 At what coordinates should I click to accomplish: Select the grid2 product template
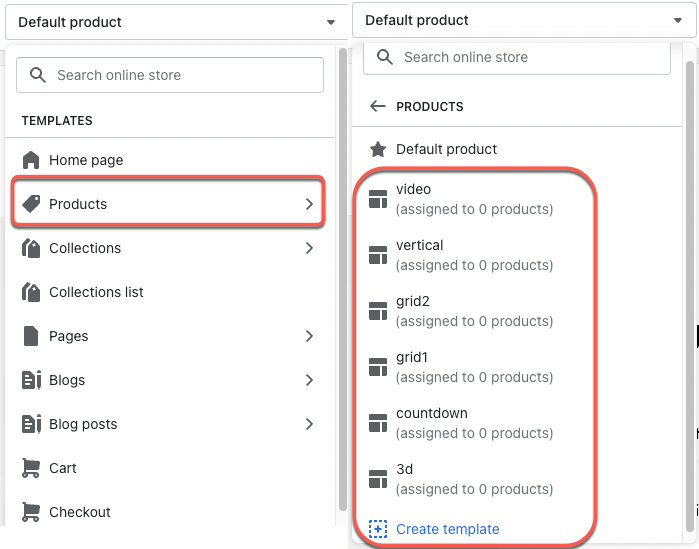[475, 311]
